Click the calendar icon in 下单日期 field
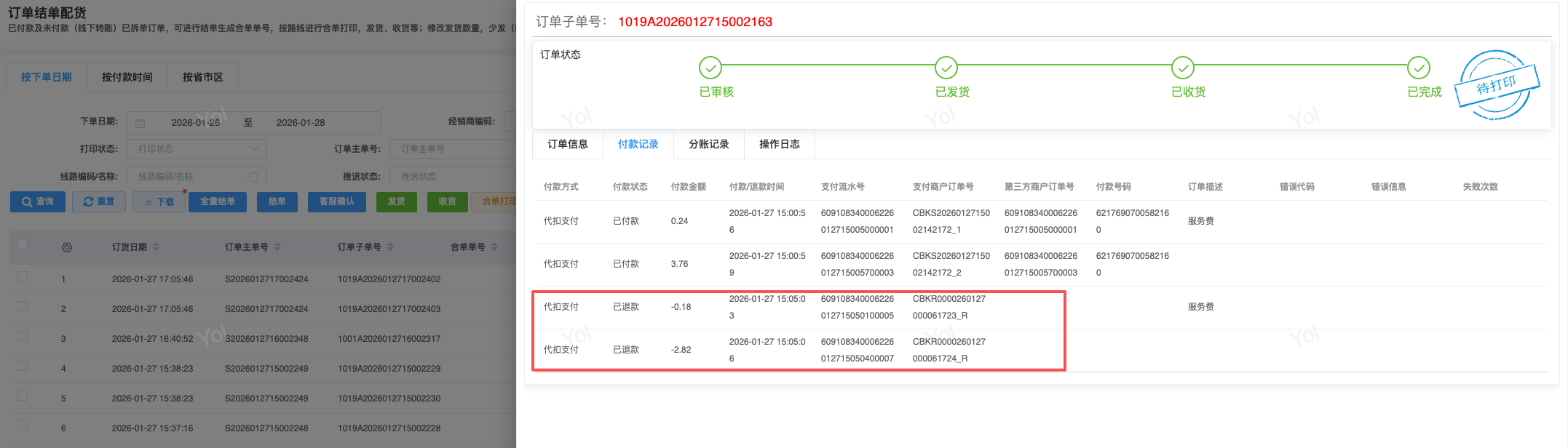This screenshot has width=1568, height=448. 140,123
